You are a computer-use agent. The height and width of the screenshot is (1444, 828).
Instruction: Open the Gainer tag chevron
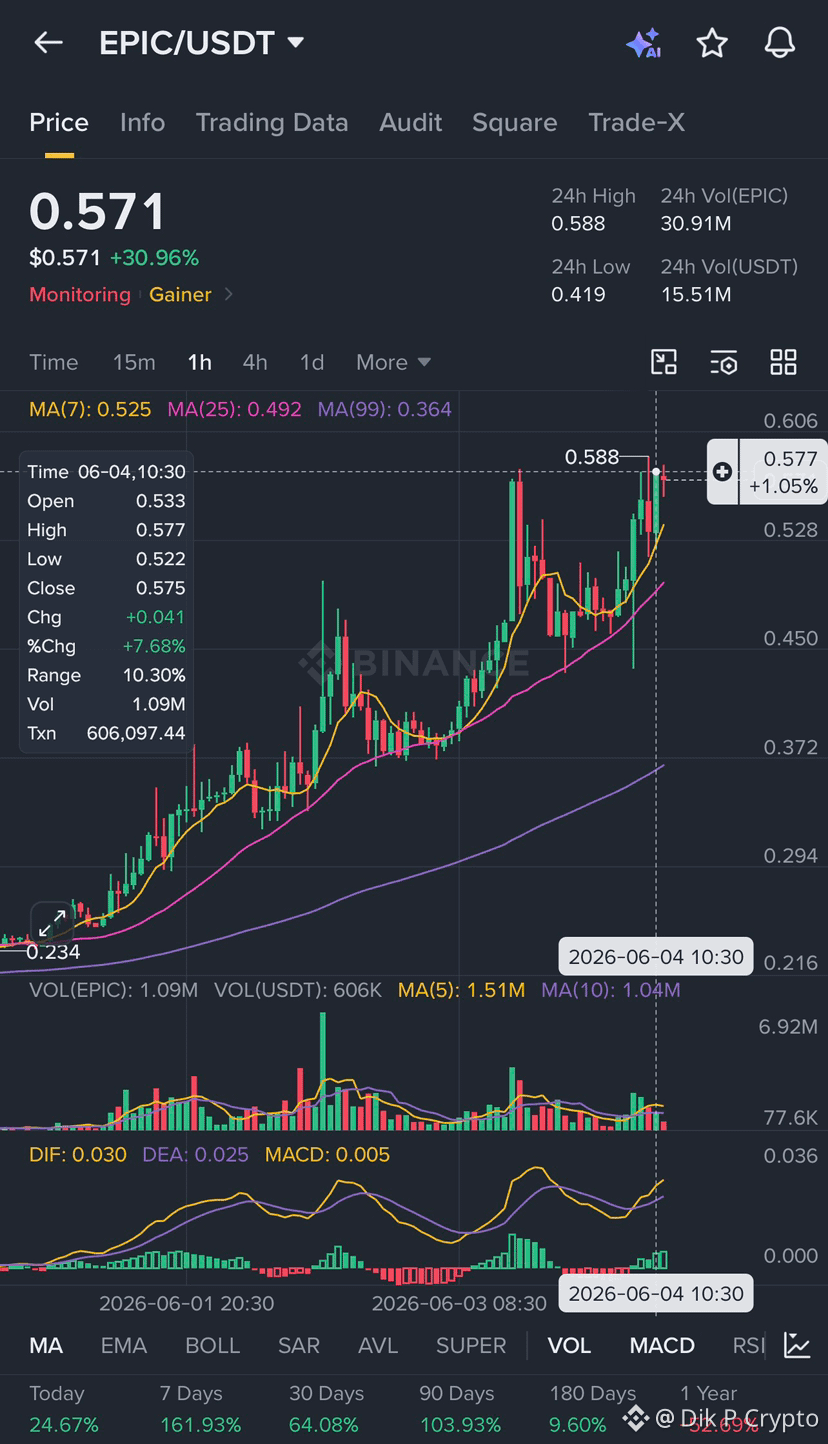pyautogui.click(x=229, y=294)
